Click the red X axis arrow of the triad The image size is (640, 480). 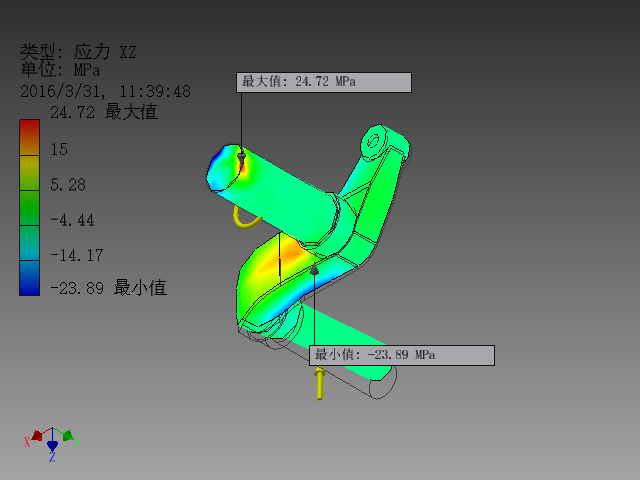[37, 435]
